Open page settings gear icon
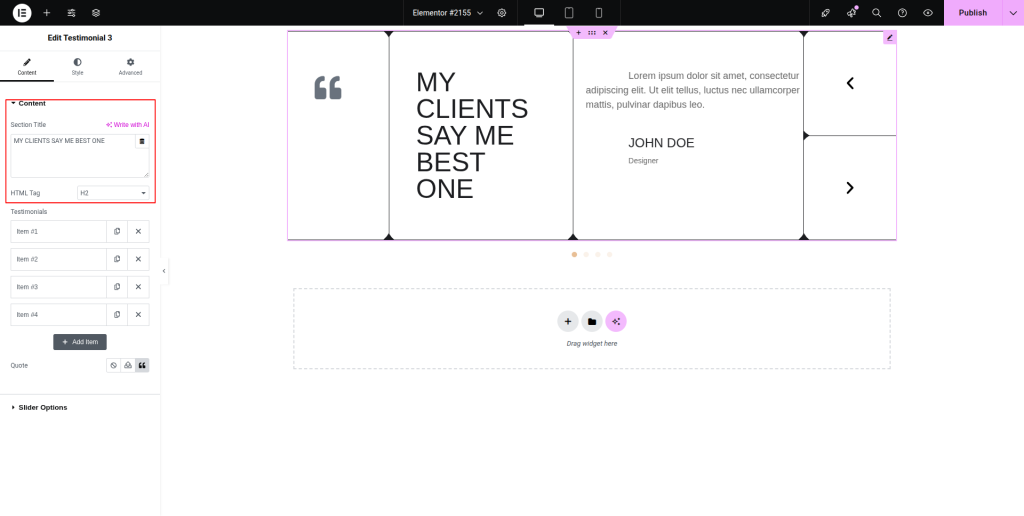 tap(502, 12)
